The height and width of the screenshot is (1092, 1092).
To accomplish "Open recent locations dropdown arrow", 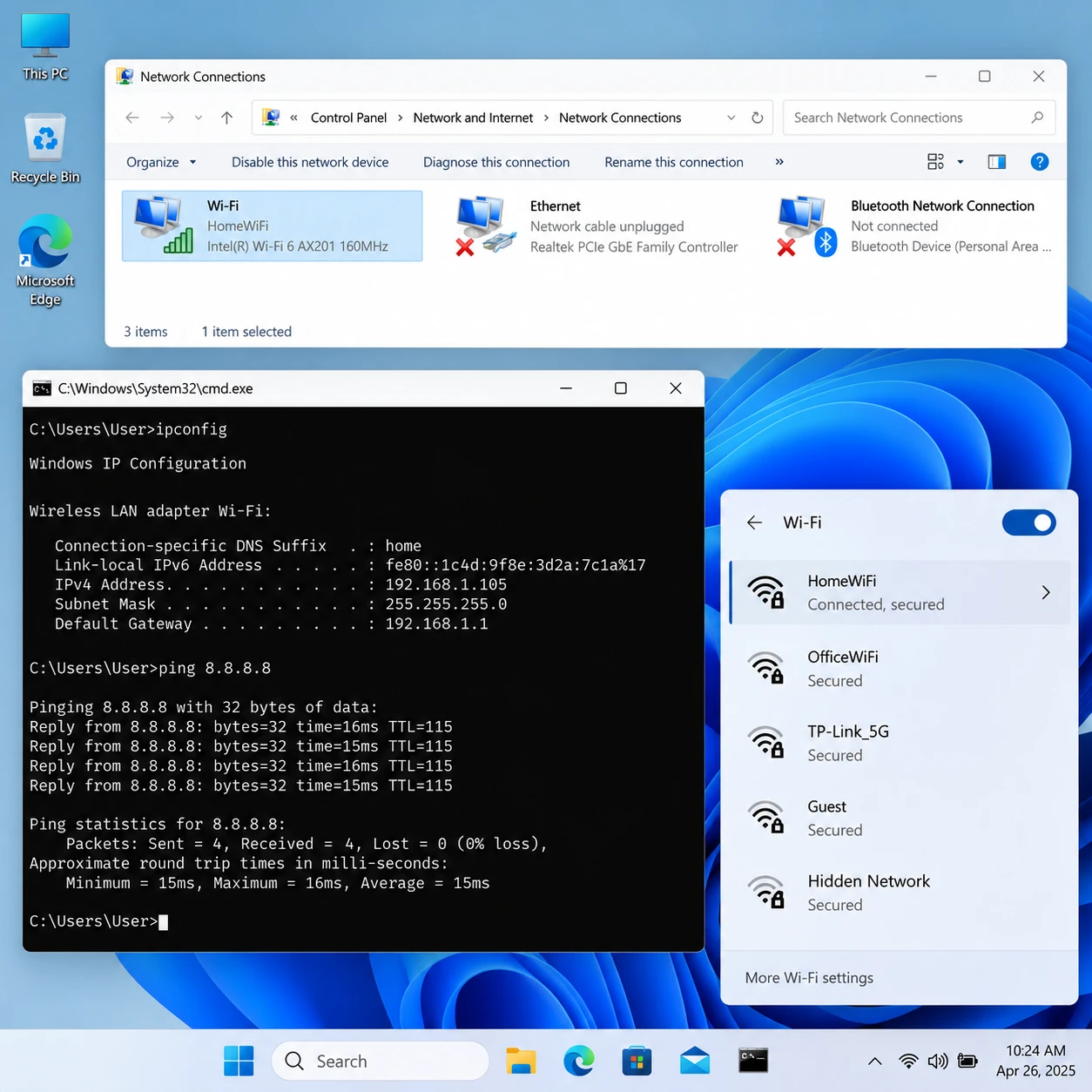I will click(x=199, y=118).
